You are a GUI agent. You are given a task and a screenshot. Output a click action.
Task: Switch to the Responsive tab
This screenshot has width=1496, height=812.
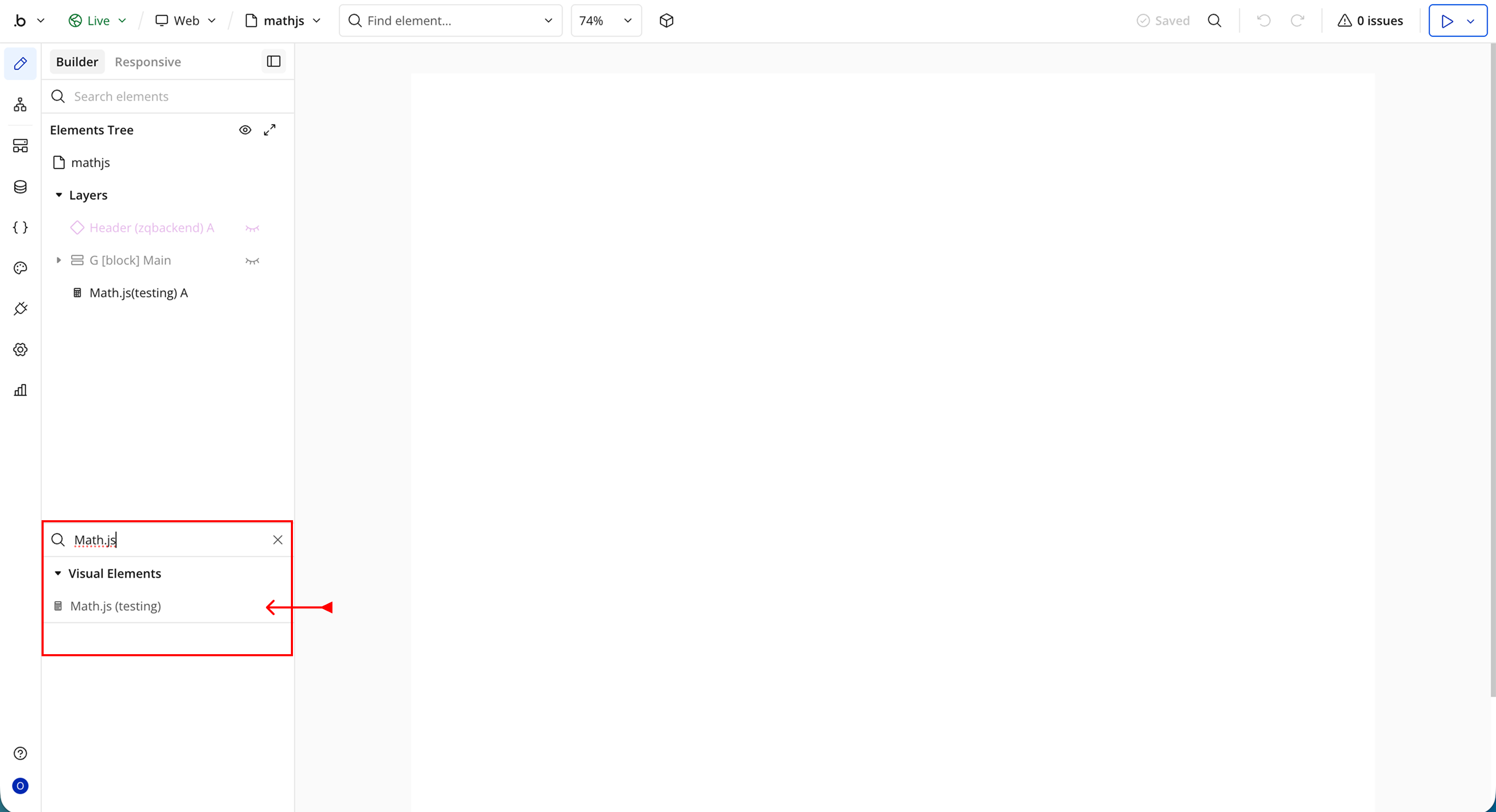[148, 62]
